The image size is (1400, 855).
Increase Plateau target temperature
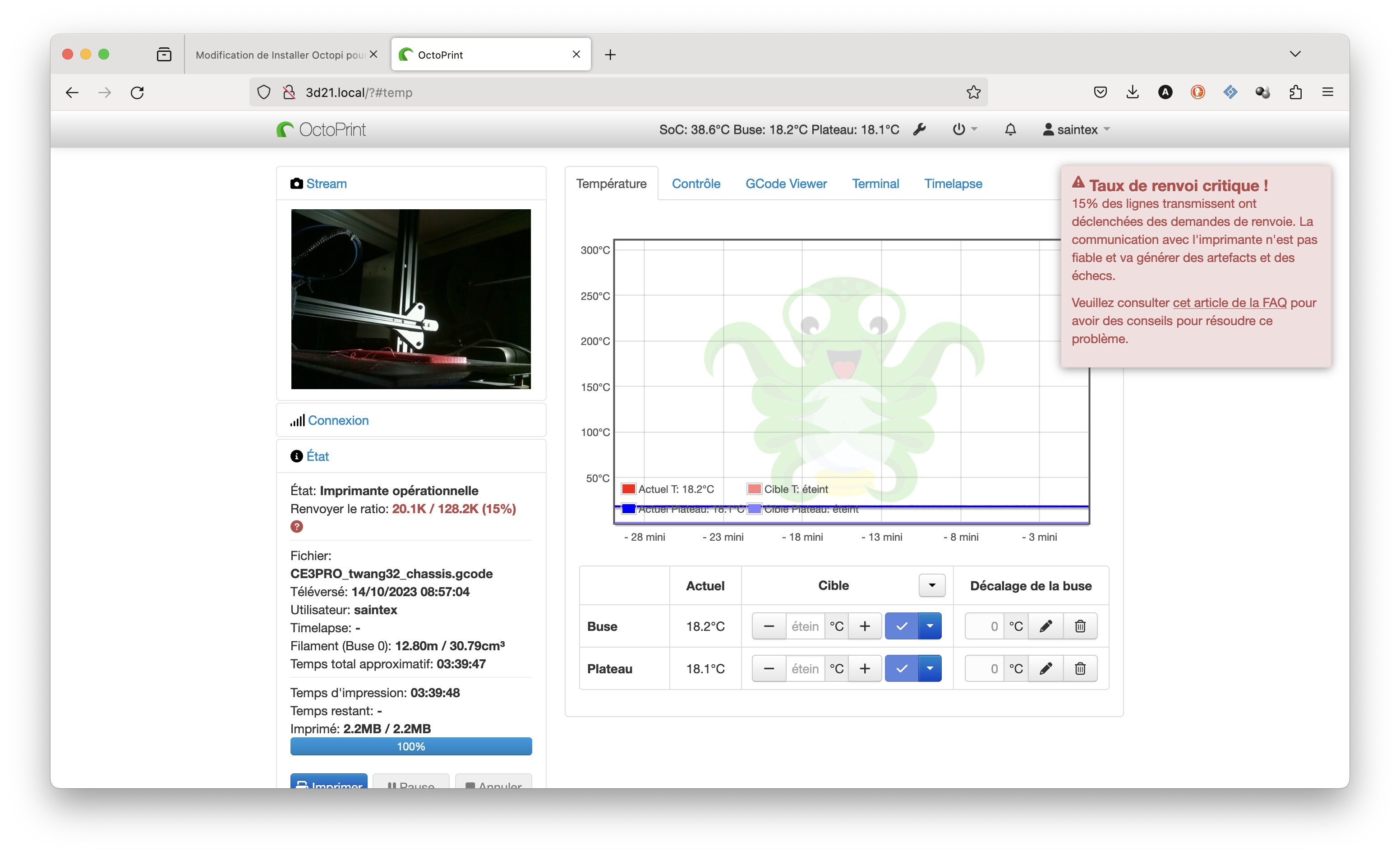coord(864,669)
